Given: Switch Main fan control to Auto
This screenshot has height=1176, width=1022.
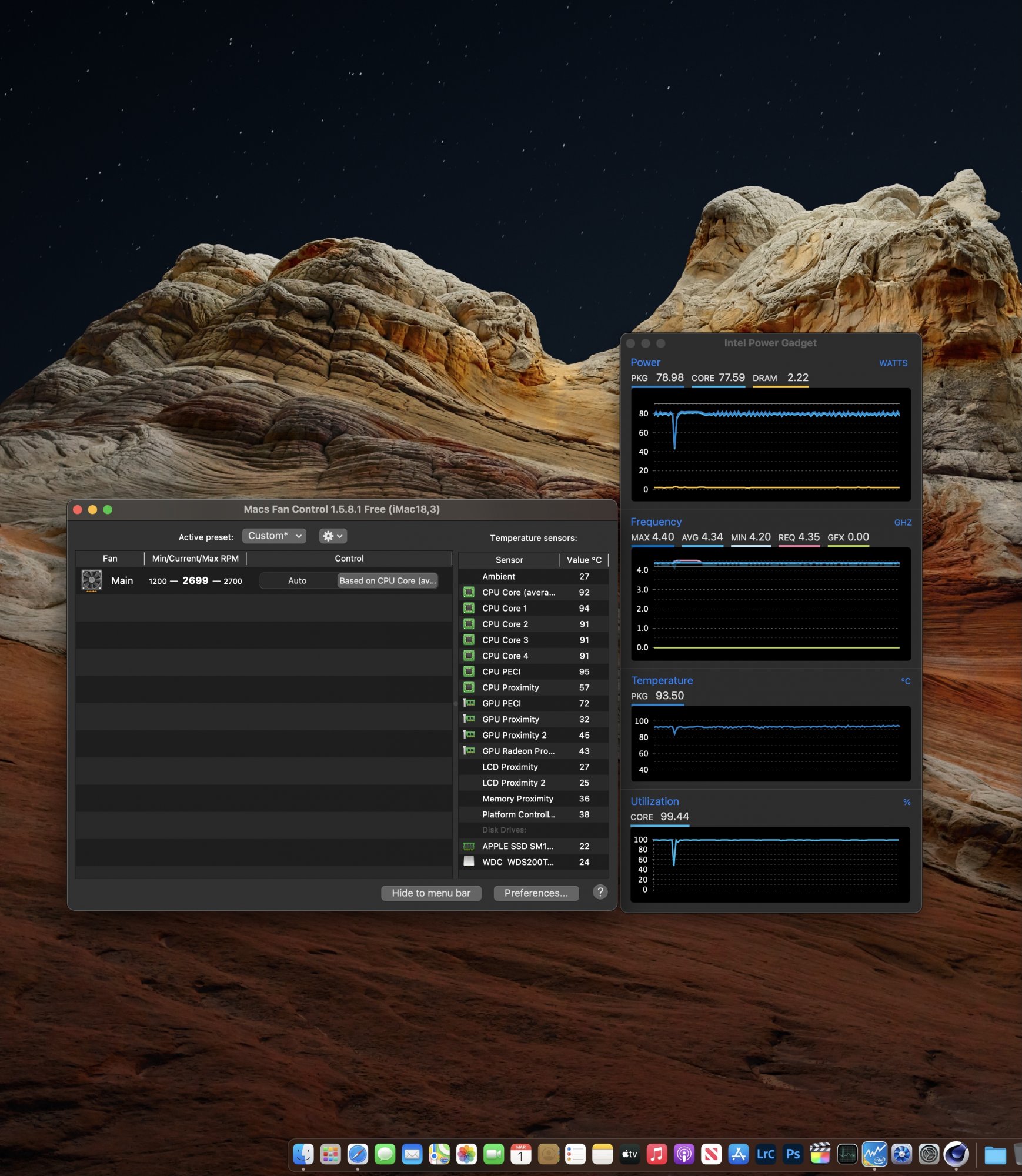Looking at the screenshot, I should [298, 580].
